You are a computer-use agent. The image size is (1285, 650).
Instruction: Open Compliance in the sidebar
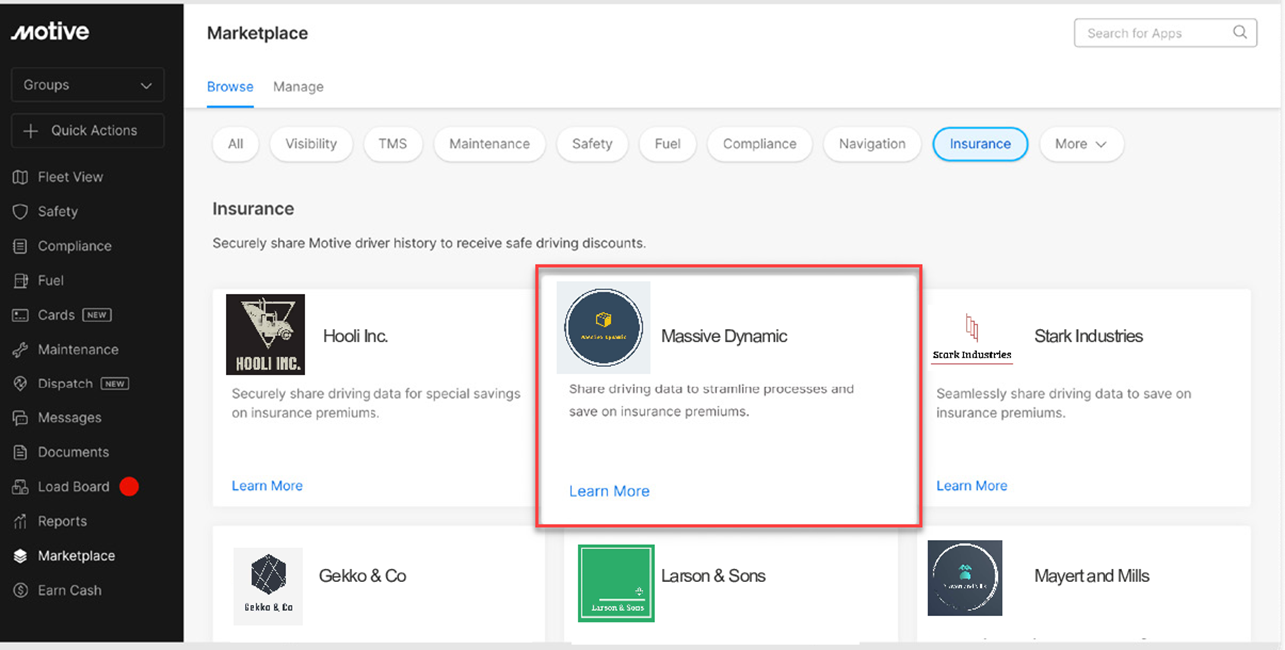click(75, 246)
